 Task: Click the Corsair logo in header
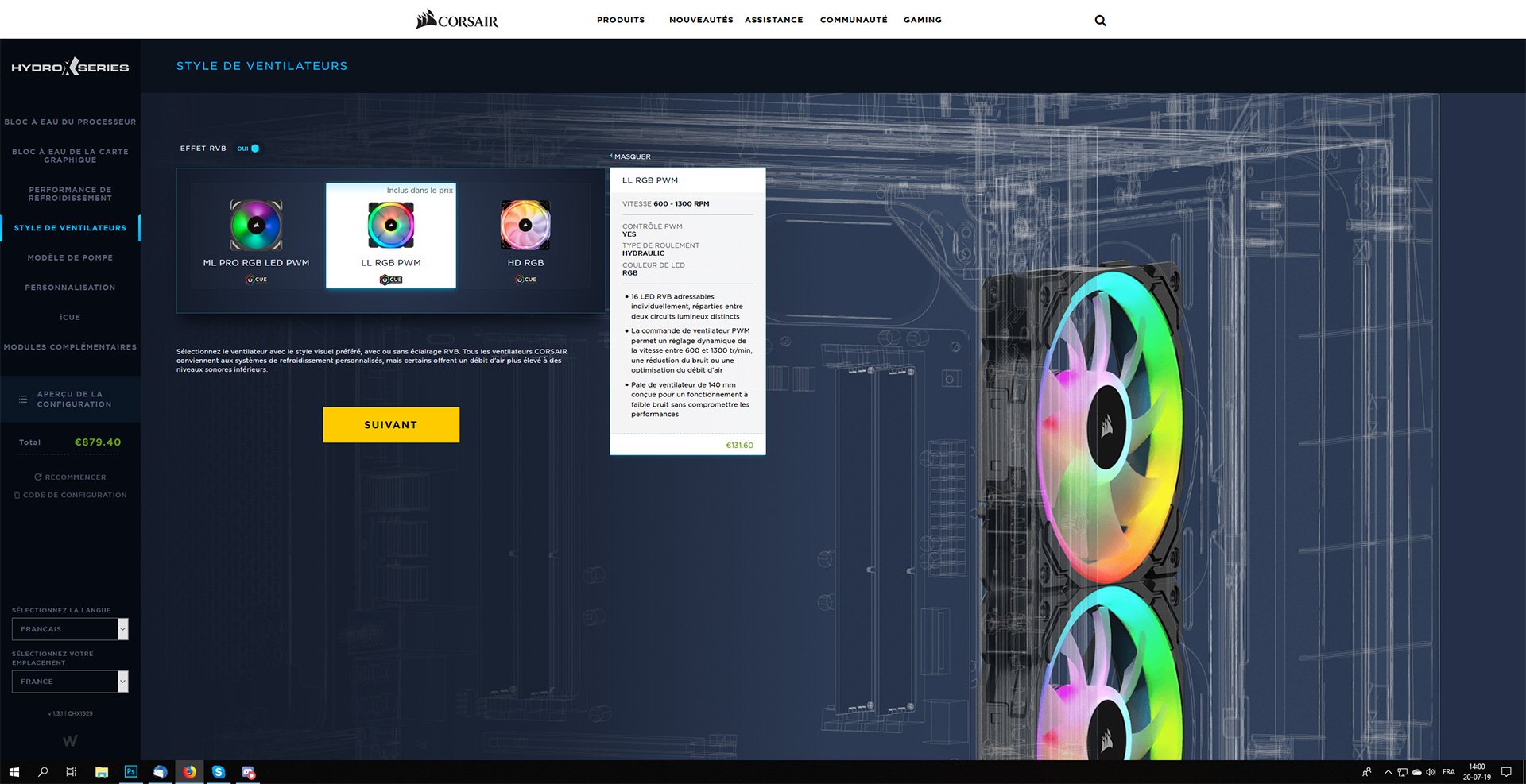[x=457, y=20]
